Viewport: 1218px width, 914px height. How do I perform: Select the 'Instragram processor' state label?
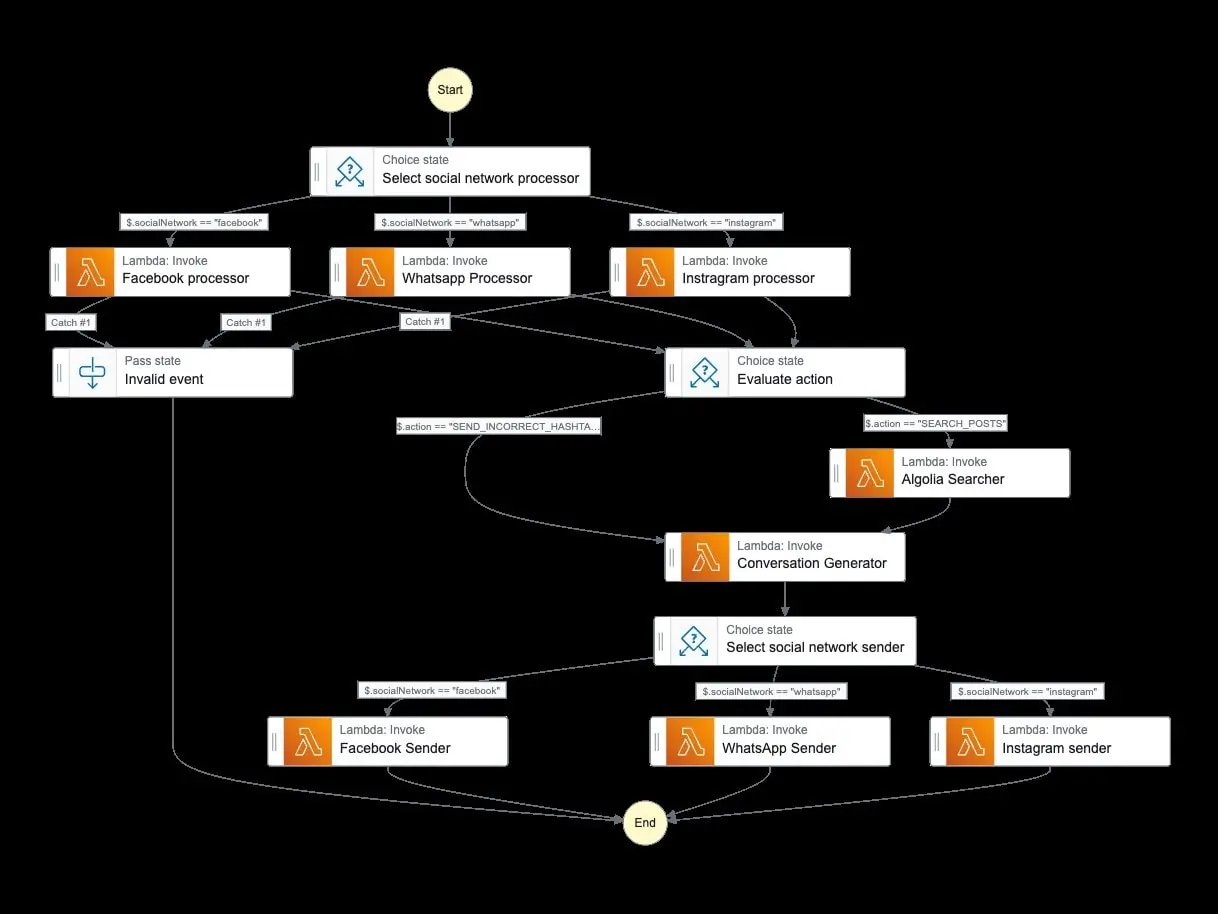[x=748, y=278]
